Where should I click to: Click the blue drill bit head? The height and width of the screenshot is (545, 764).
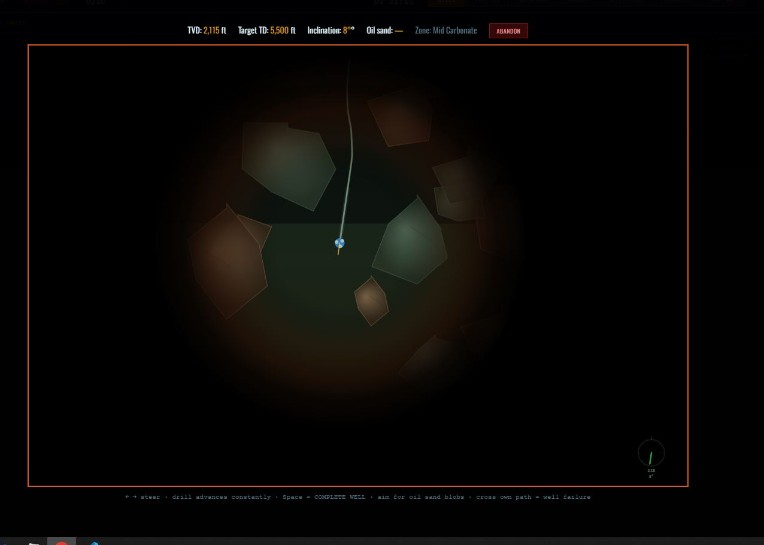pos(340,243)
